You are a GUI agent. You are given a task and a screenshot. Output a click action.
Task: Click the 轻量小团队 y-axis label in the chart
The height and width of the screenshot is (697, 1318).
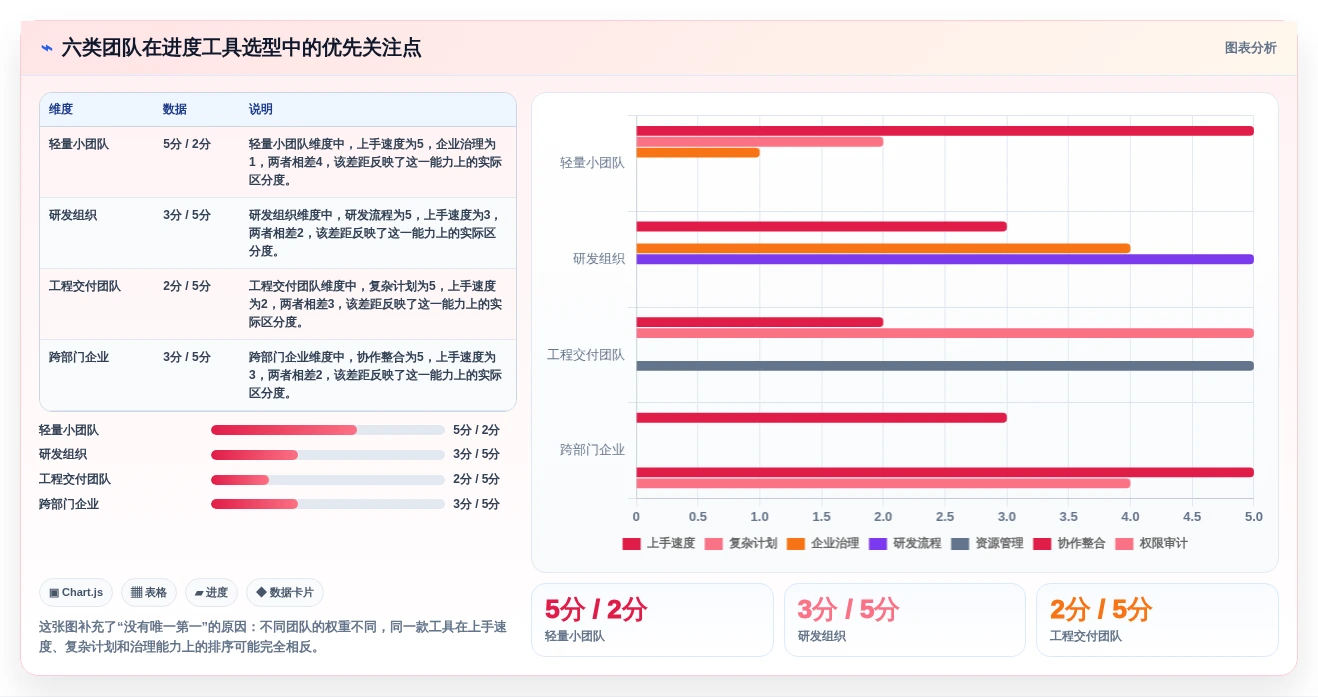[x=592, y=163]
